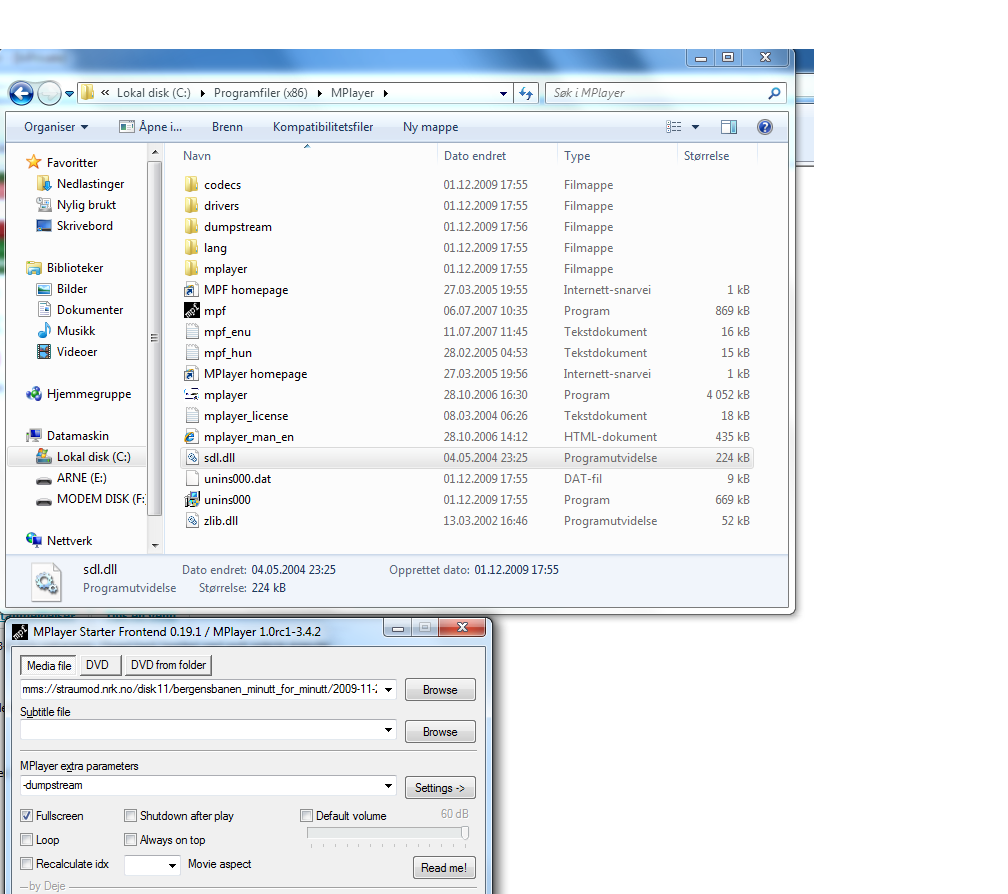Open the Organiser dropdown menu
The height and width of the screenshot is (894, 1008).
(x=56, y=127)
